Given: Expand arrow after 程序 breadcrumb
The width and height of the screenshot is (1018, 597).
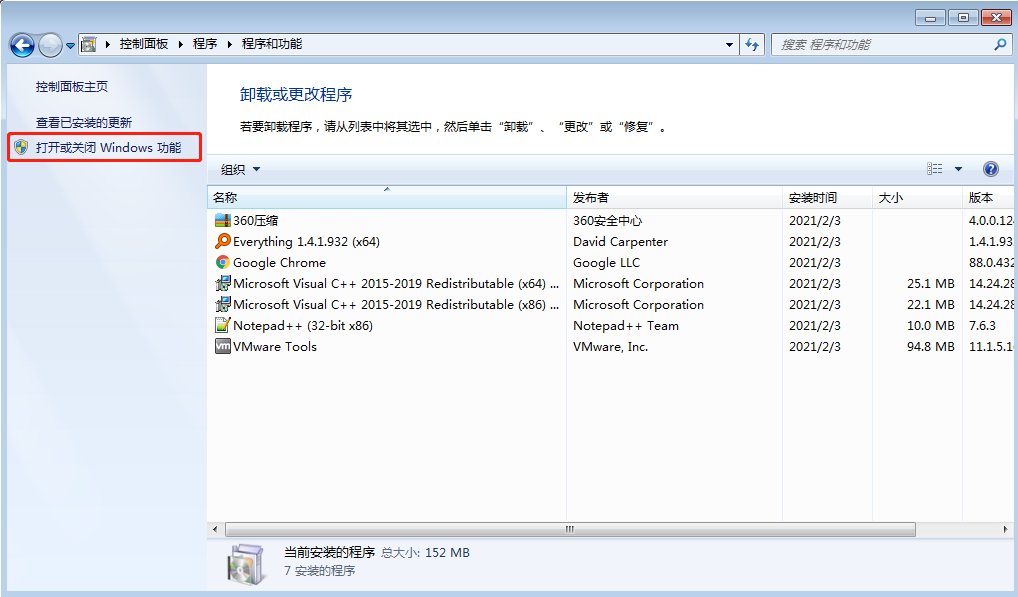Looking at the screenshot, I should pyautogui.click(x=229, y=45).
